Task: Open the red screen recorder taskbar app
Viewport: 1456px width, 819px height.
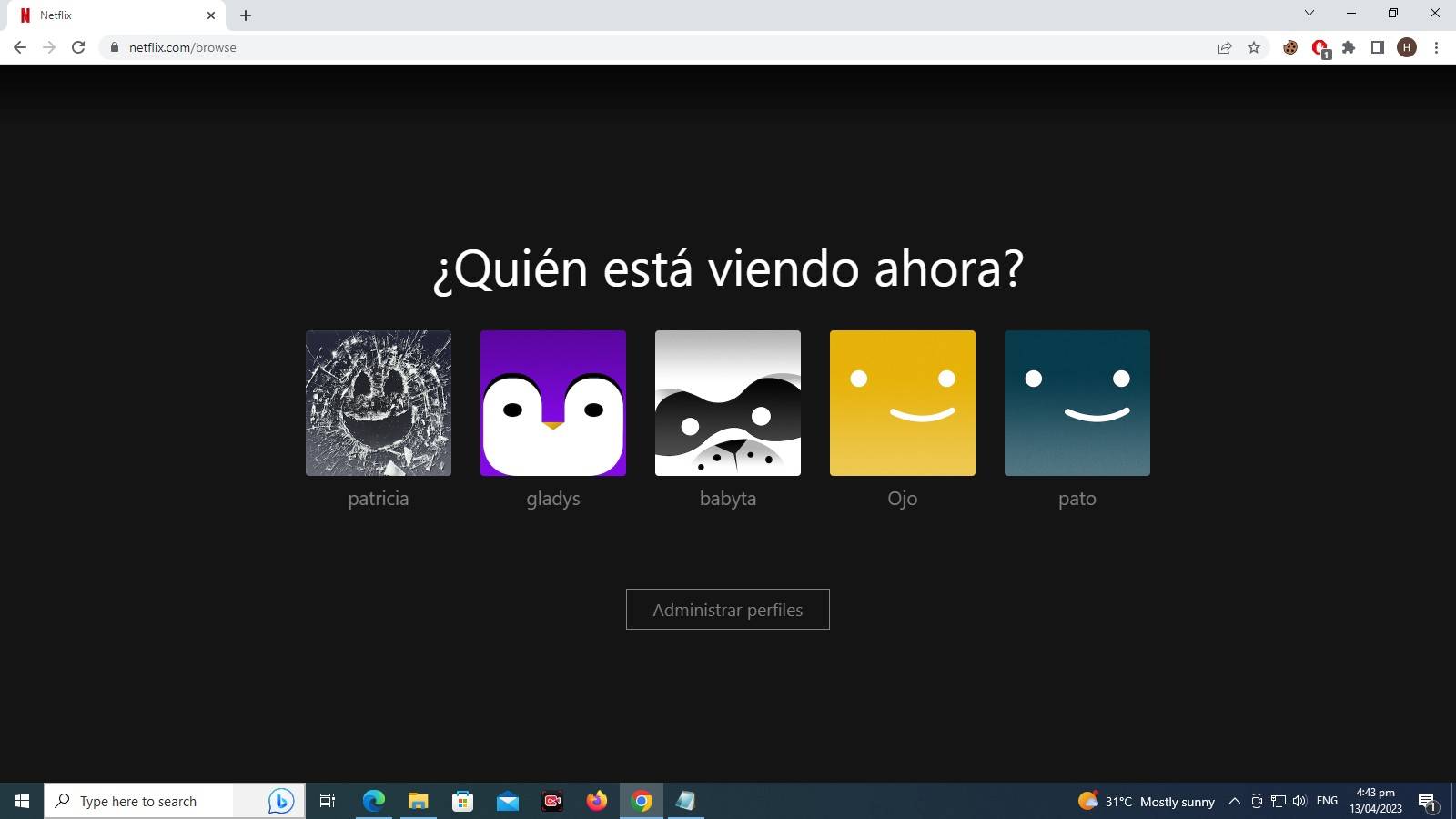Action: [552, 801]
